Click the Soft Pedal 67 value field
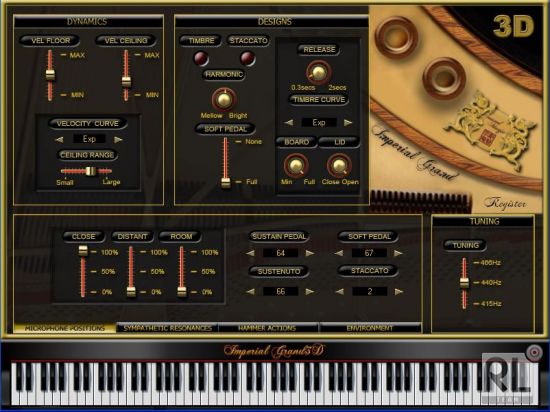Screen dimensions: 550x412 point(369,253)
